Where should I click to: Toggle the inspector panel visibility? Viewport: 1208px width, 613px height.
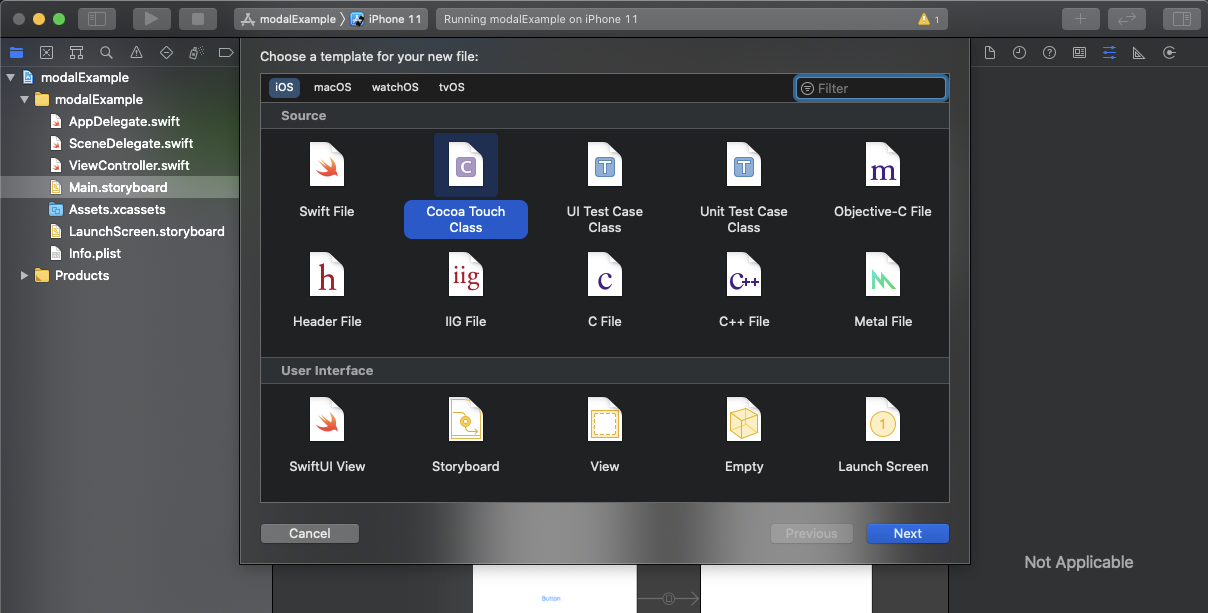(x=1182, y=19)
